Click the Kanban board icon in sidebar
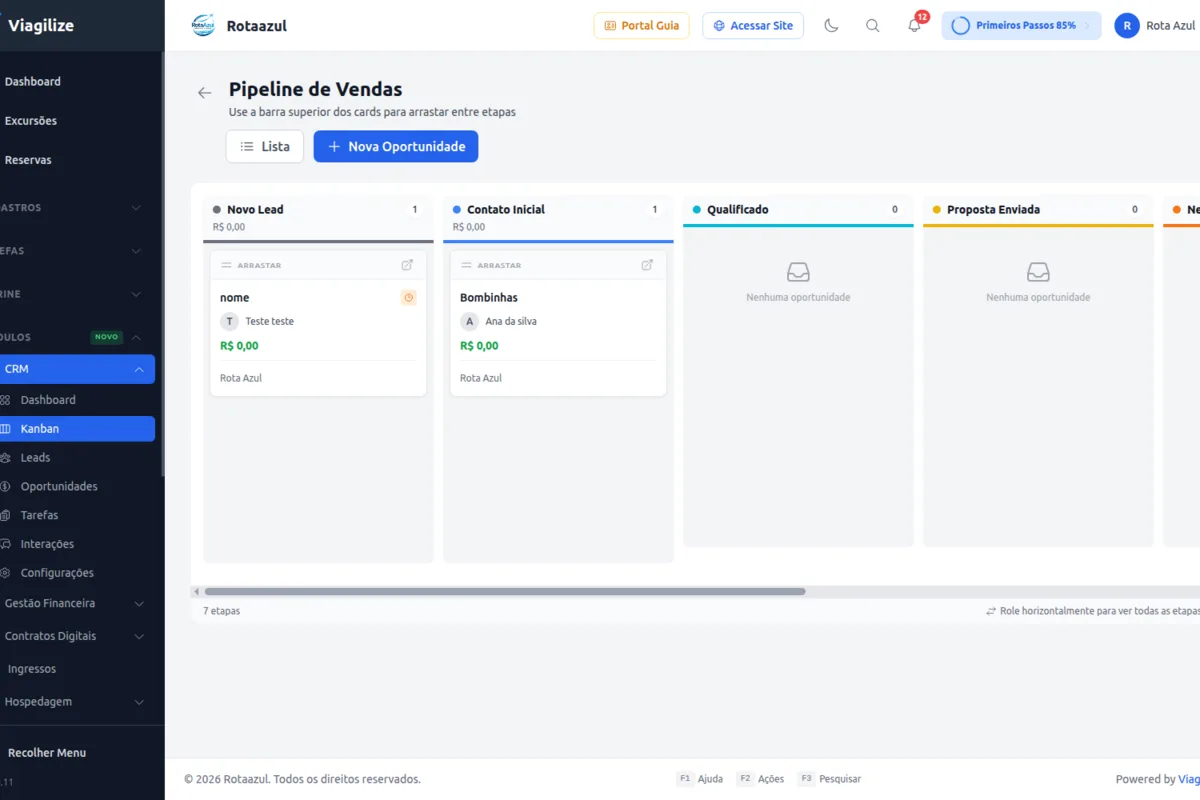Screen dimensions: 1200x800 (x=6, y=429)
